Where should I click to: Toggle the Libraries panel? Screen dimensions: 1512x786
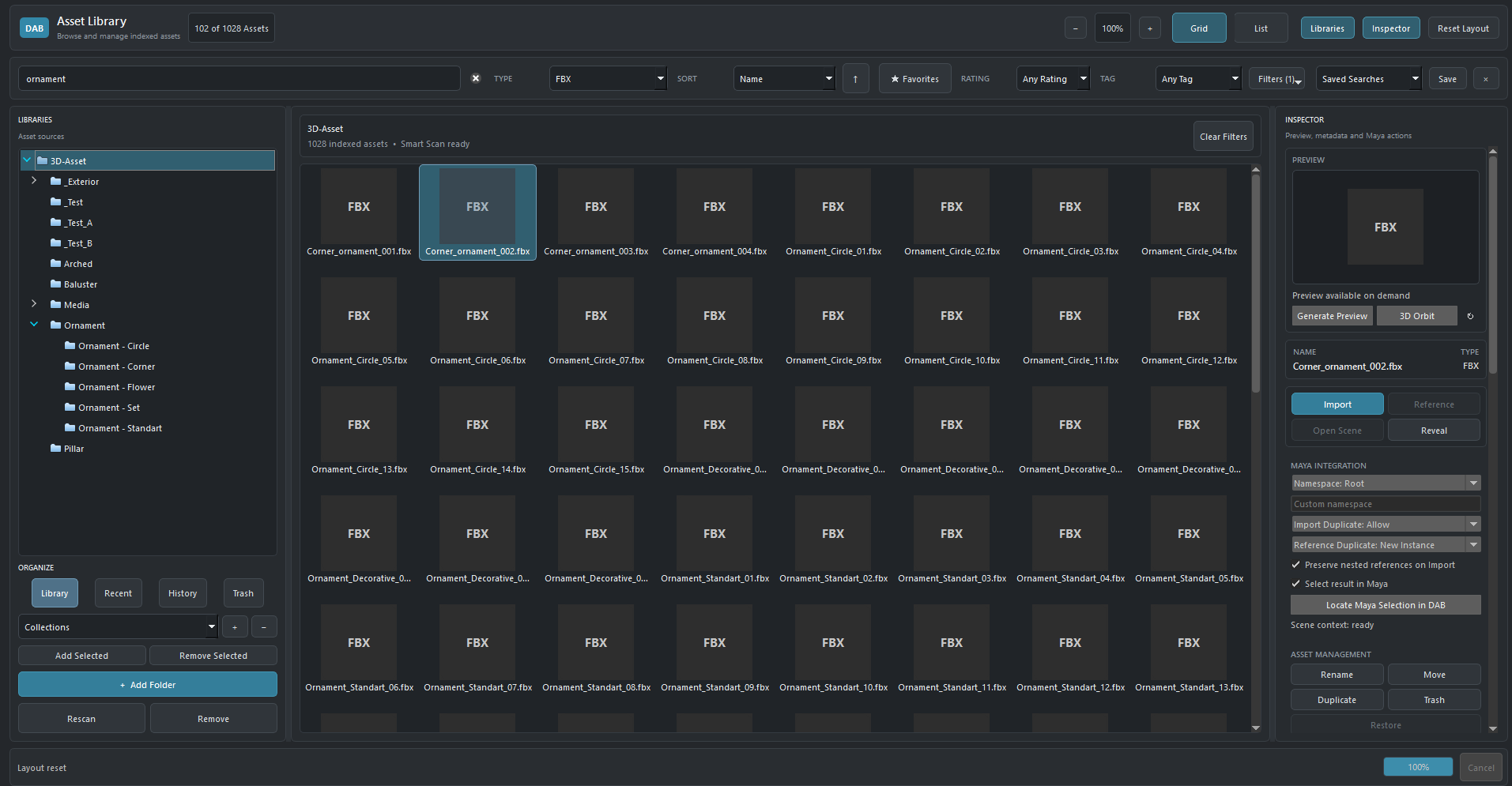tap(1327, 28)
